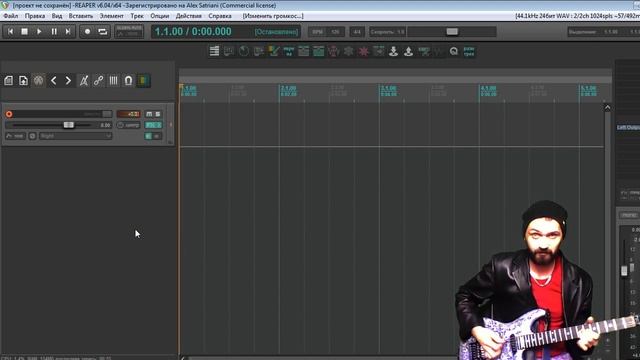Screen dimensions: 640x360
Task: Click cyan text icon after pencil
Action: tap(289, 51)
